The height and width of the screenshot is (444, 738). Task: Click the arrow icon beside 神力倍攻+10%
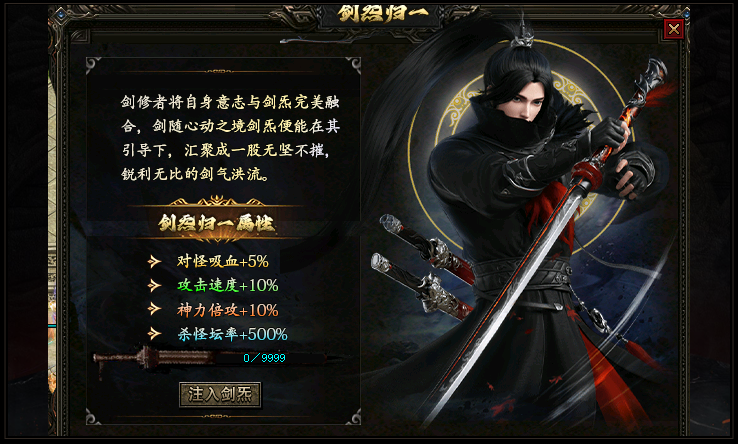pyautogui.click(x=154, y=309)
